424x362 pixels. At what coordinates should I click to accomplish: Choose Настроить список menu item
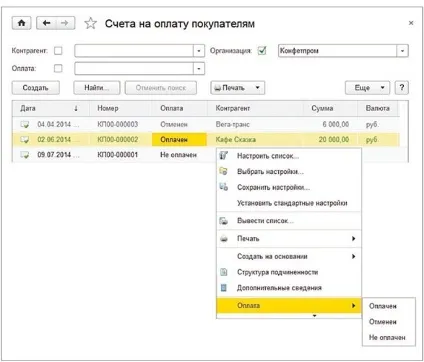[289, 156]
